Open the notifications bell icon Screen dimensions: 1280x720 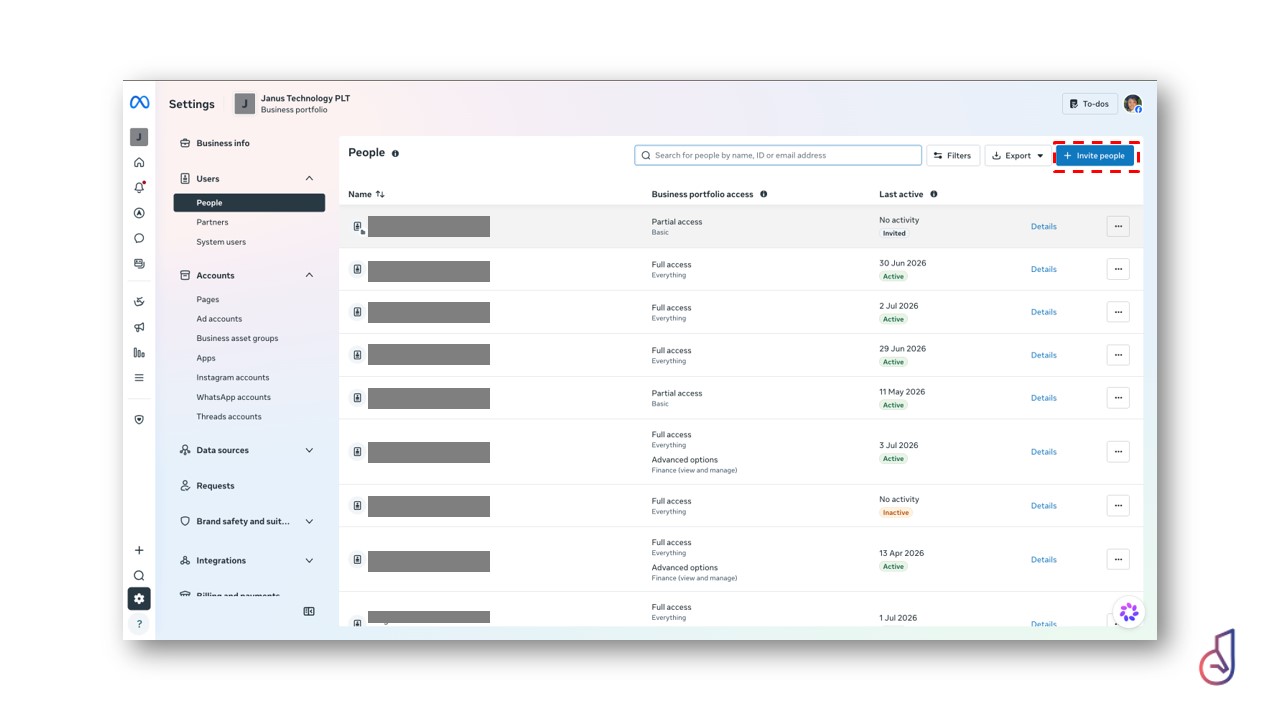click(139, 187)
